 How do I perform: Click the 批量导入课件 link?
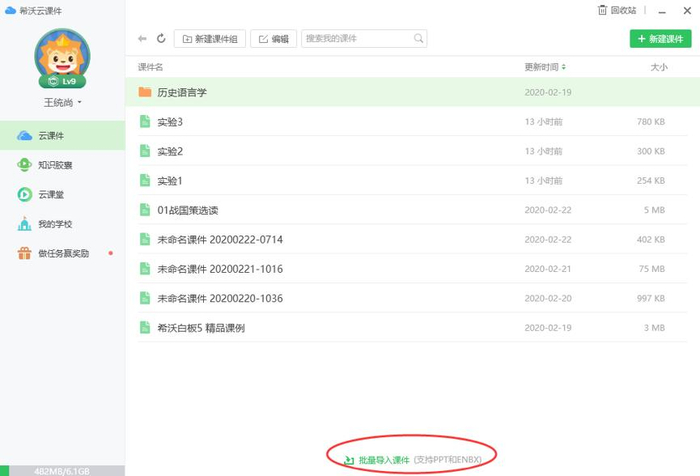click(x=384, y=460)
